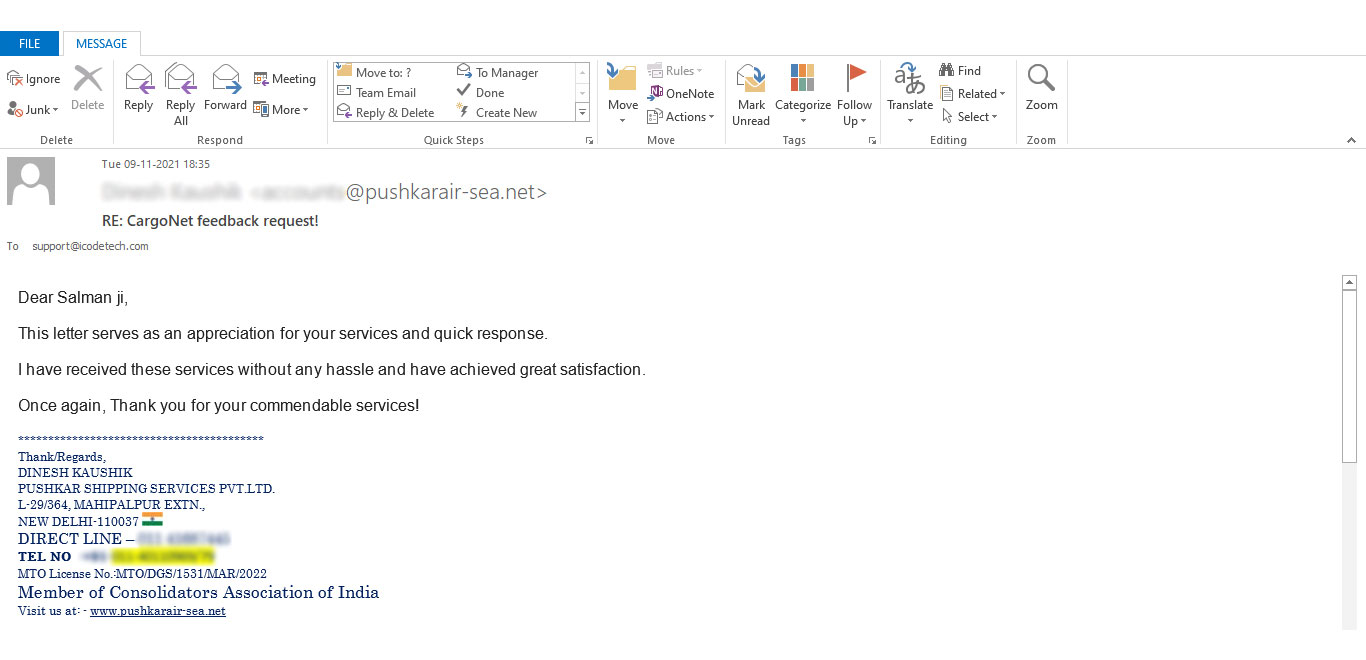Open OneNote from the Move group
Screen dimensions: 1366x660
click(681, 93)
